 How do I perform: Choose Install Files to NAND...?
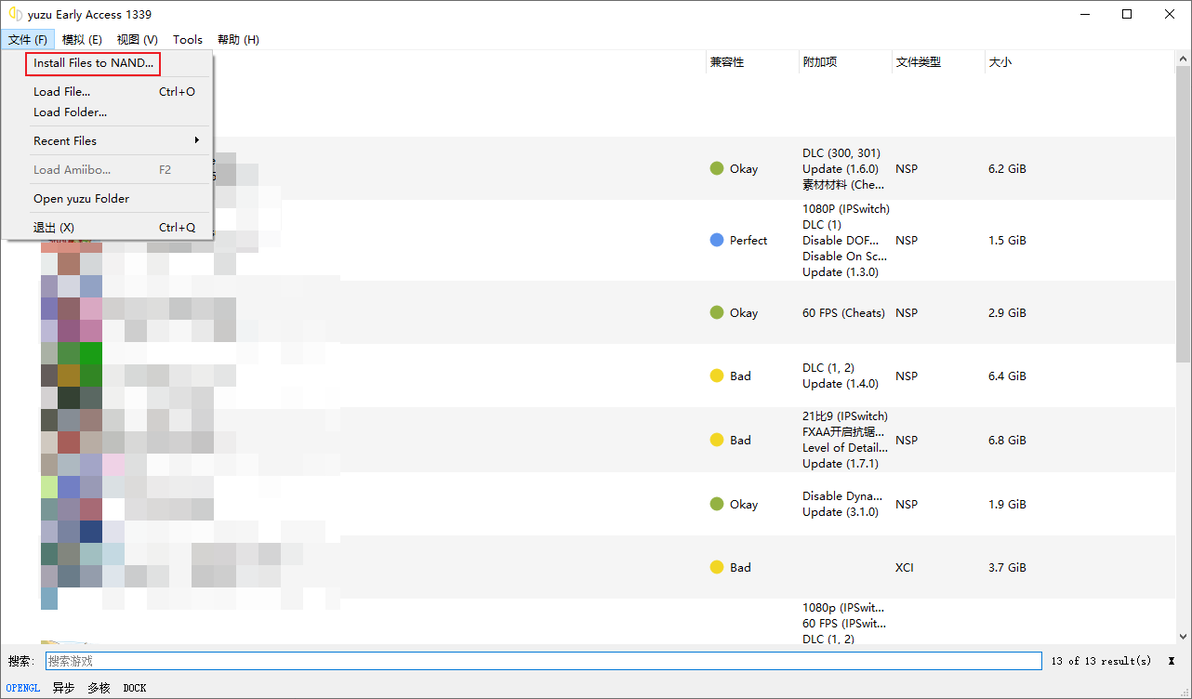(94, 63)
